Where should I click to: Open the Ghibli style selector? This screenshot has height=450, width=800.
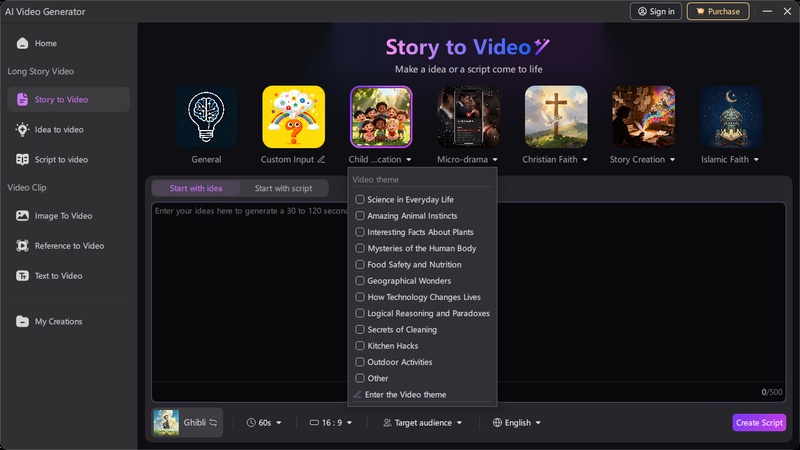(187, 422)
